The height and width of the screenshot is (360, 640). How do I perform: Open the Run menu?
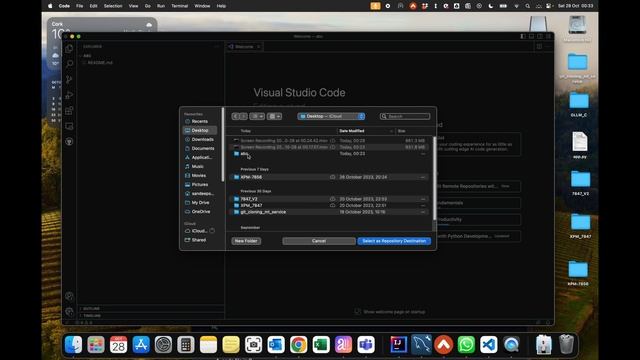click(161, 6)
